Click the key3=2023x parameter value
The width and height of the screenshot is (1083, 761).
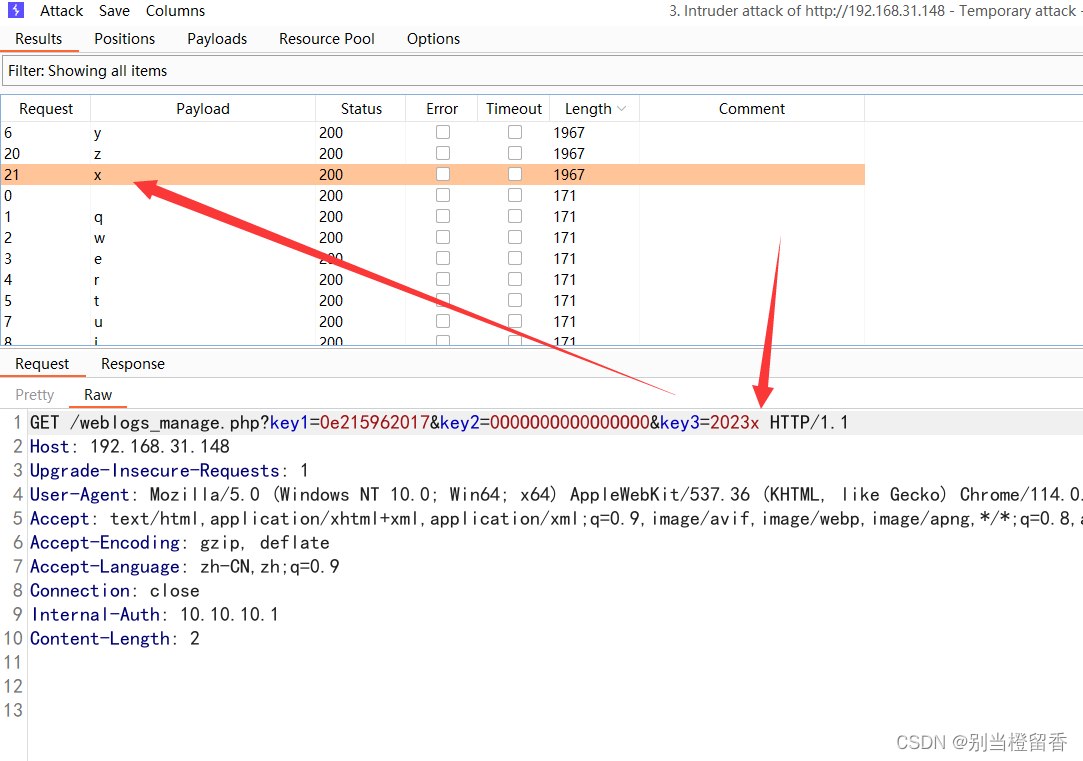tap(734, 423)
